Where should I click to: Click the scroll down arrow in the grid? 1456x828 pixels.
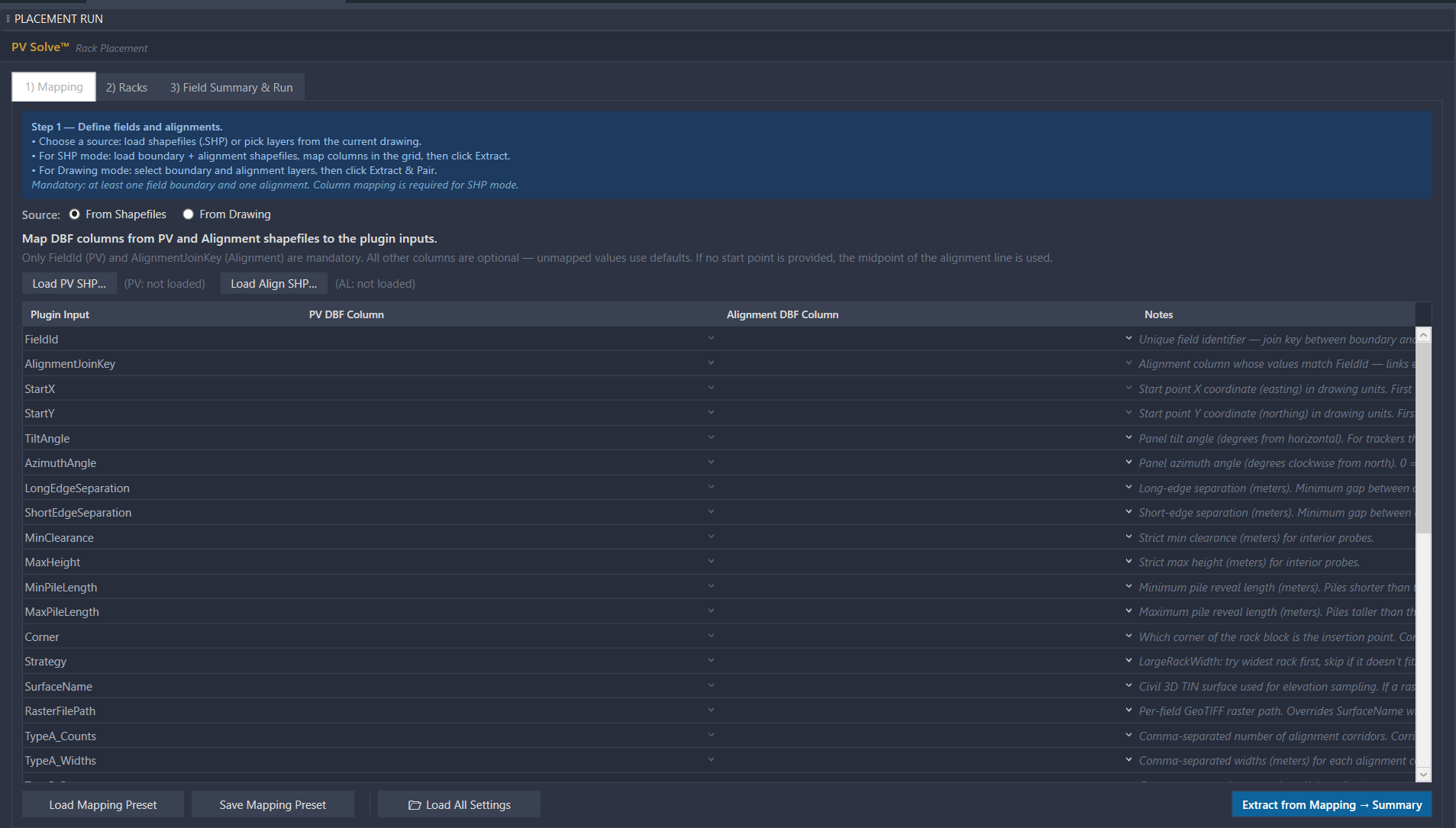(x=1423, y=774)
